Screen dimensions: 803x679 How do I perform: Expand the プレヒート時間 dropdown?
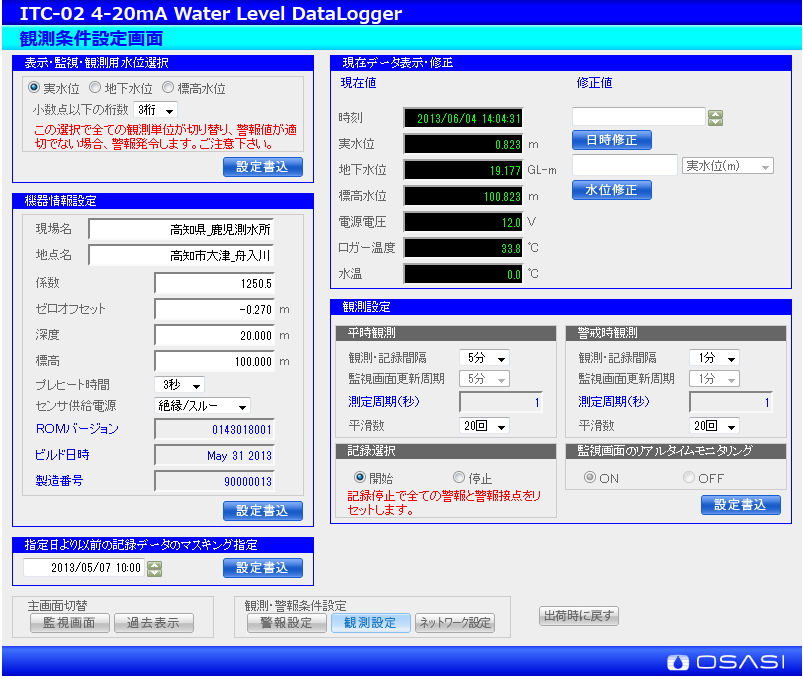(x=179, y=385)
